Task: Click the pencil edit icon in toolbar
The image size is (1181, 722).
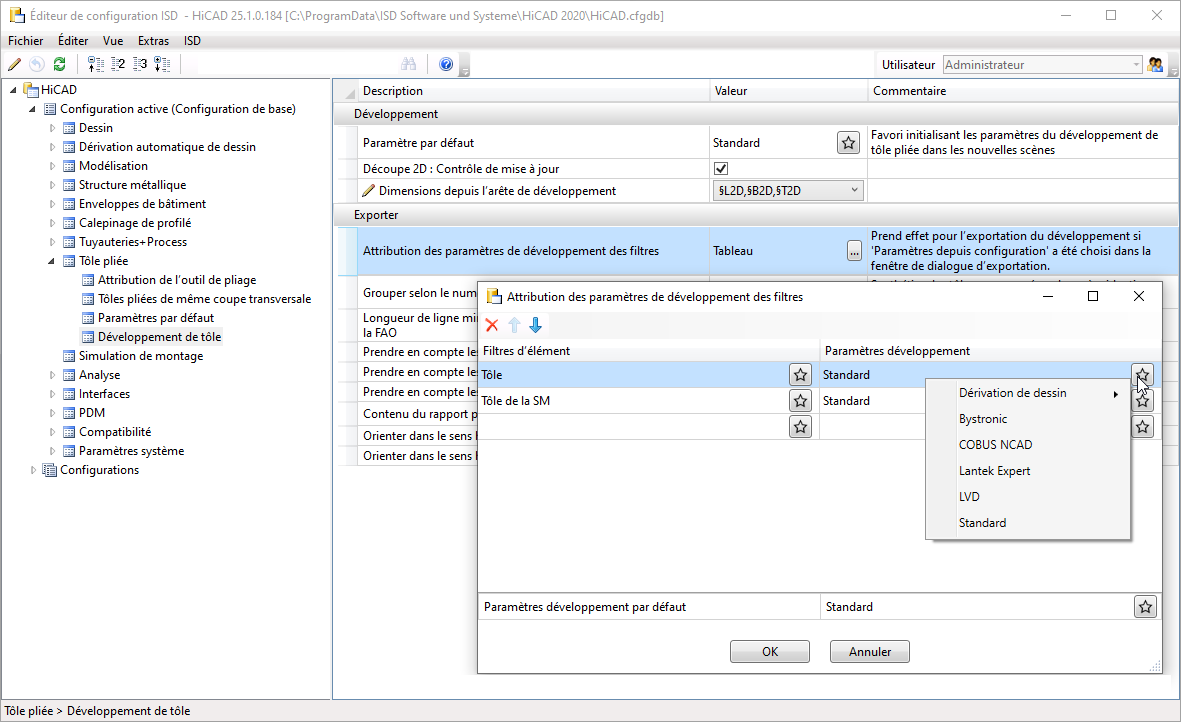Action: (x=14, y=64)
